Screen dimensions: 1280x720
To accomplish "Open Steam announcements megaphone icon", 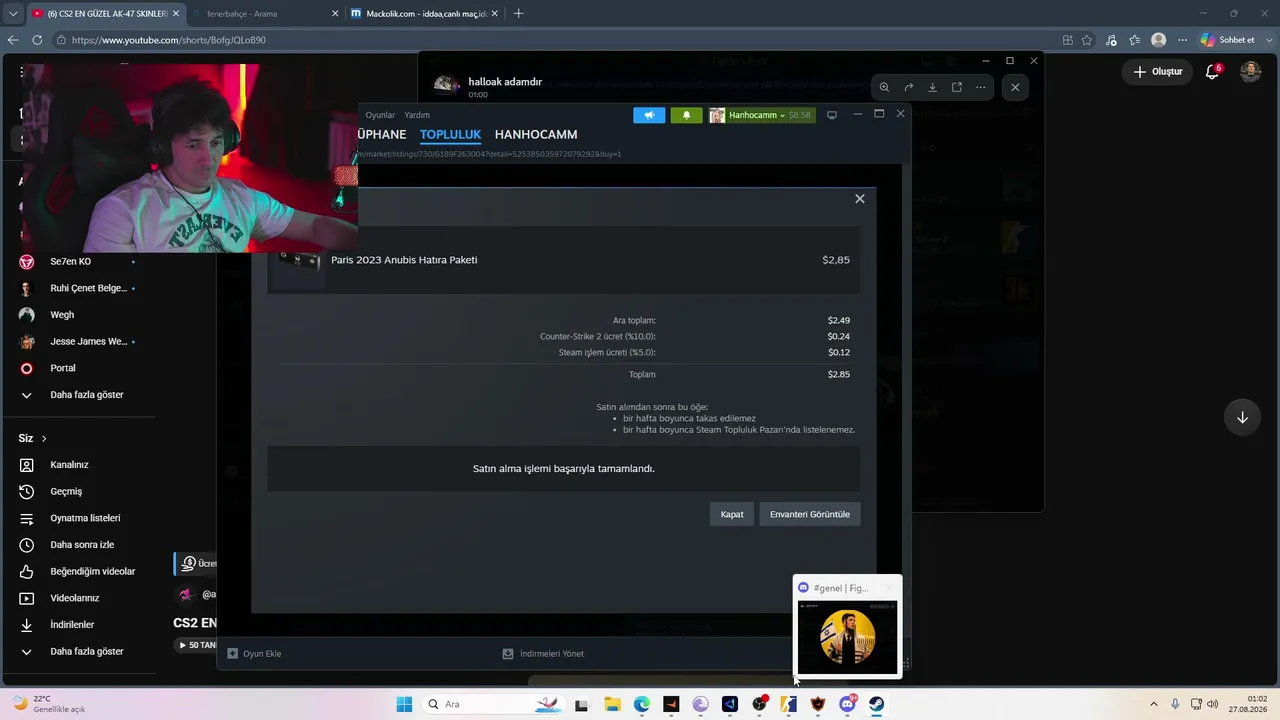I will [x=649, y=115].
